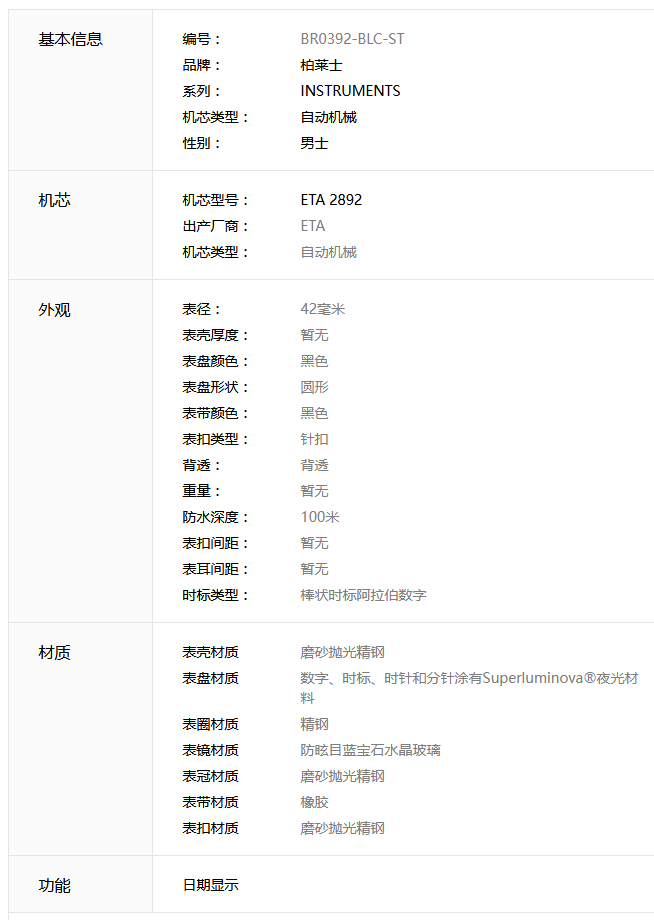Click the brand link 柏莱士
This screenshot has height=920, width=654.
pos(321,65)
